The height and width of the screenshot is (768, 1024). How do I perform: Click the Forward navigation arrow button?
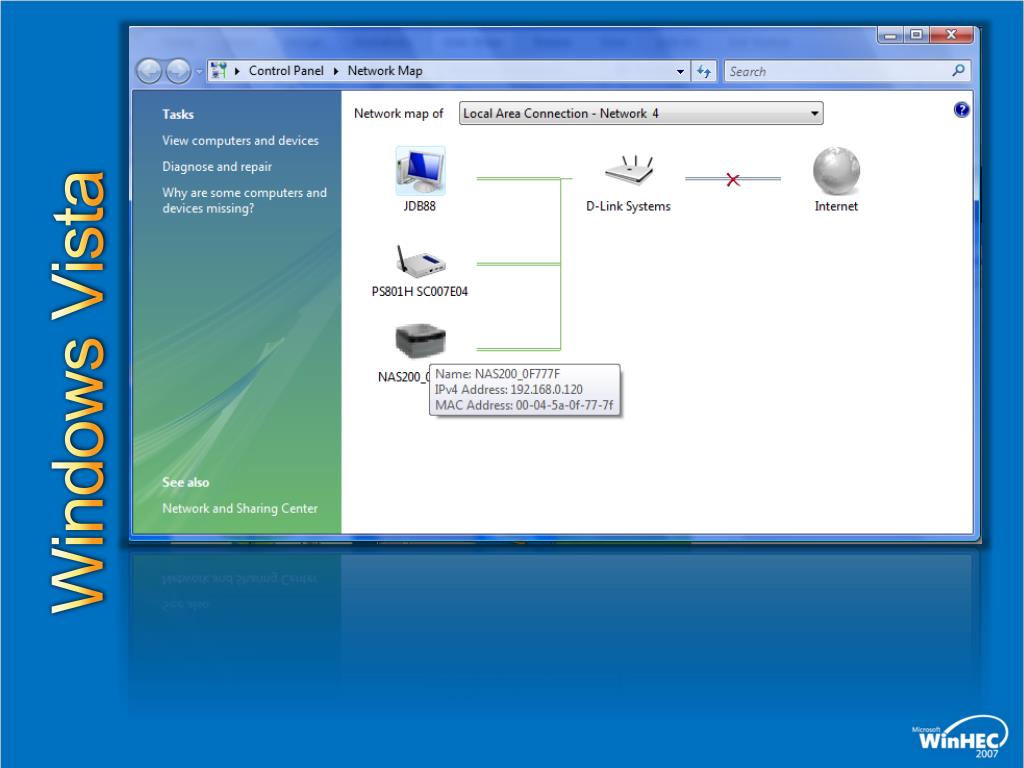(x=178, y=71)
